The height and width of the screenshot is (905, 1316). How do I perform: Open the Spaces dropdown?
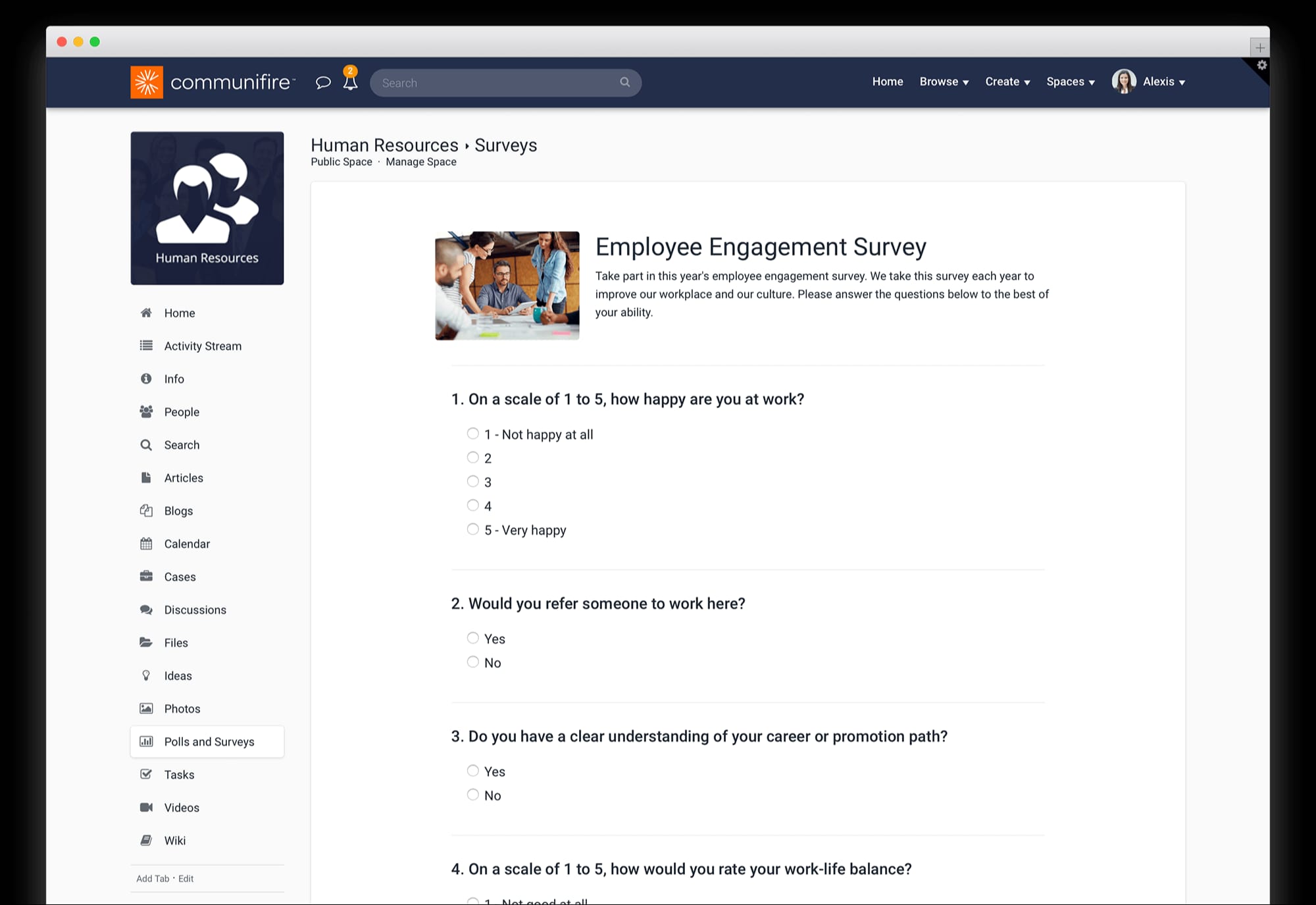pyautogui.click(x=1070, y=82)
